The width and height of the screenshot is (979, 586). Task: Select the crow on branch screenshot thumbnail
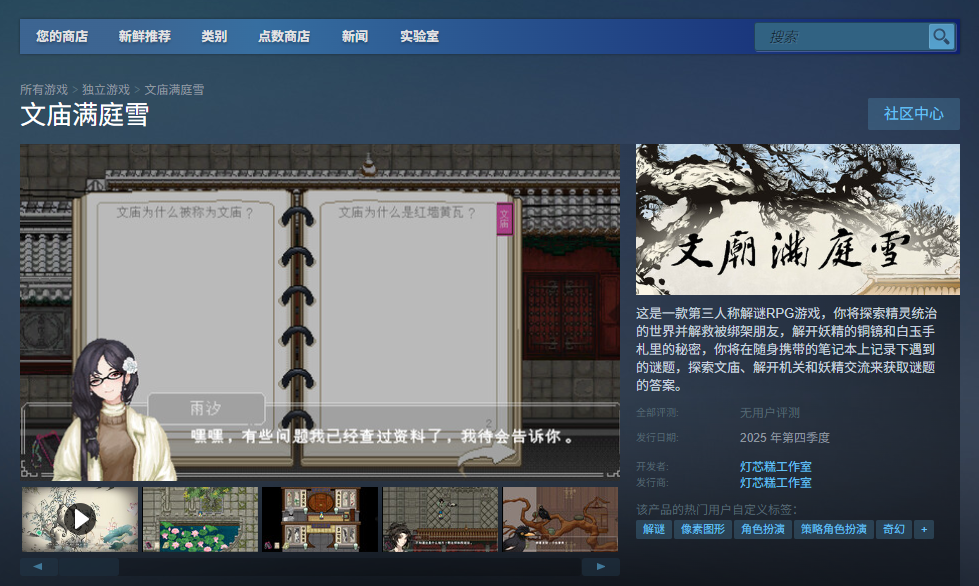561,519
